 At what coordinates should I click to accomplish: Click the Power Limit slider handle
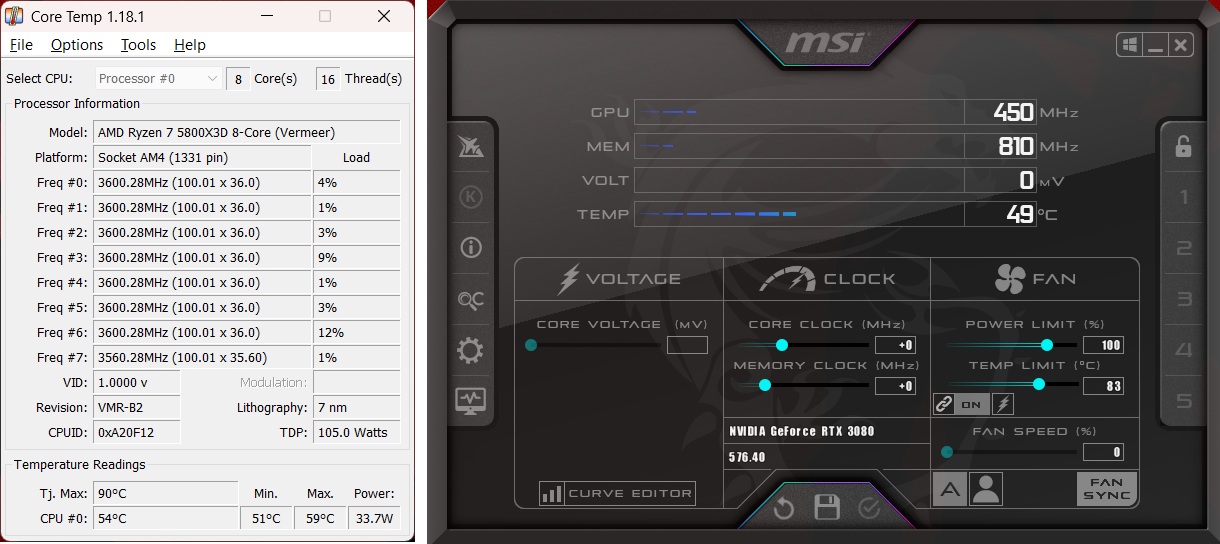tap(1047, 345)
